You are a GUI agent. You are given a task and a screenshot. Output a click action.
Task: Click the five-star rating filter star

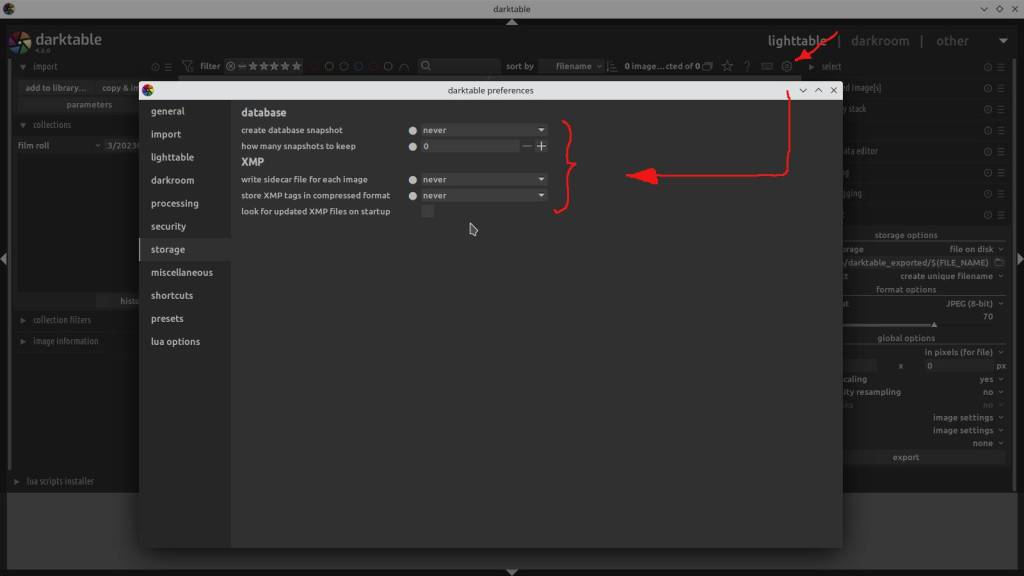pos(296,66)
